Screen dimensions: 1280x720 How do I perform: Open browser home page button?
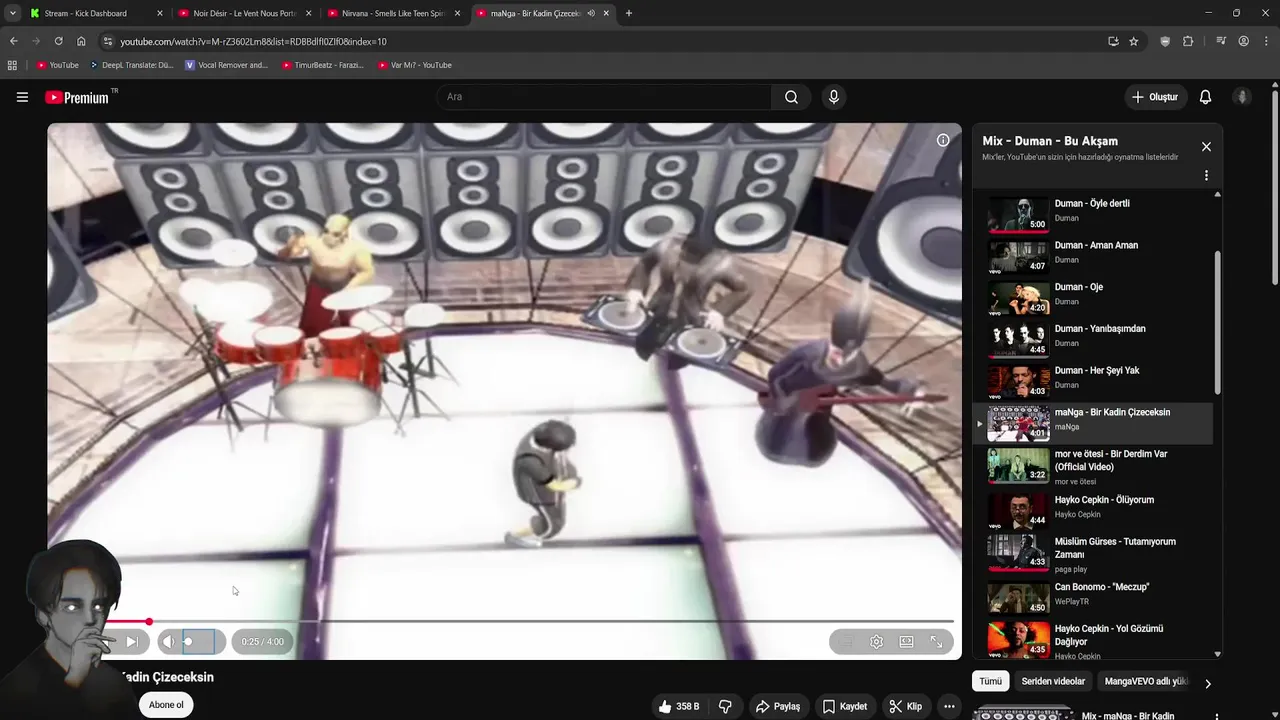click(81, 41)
